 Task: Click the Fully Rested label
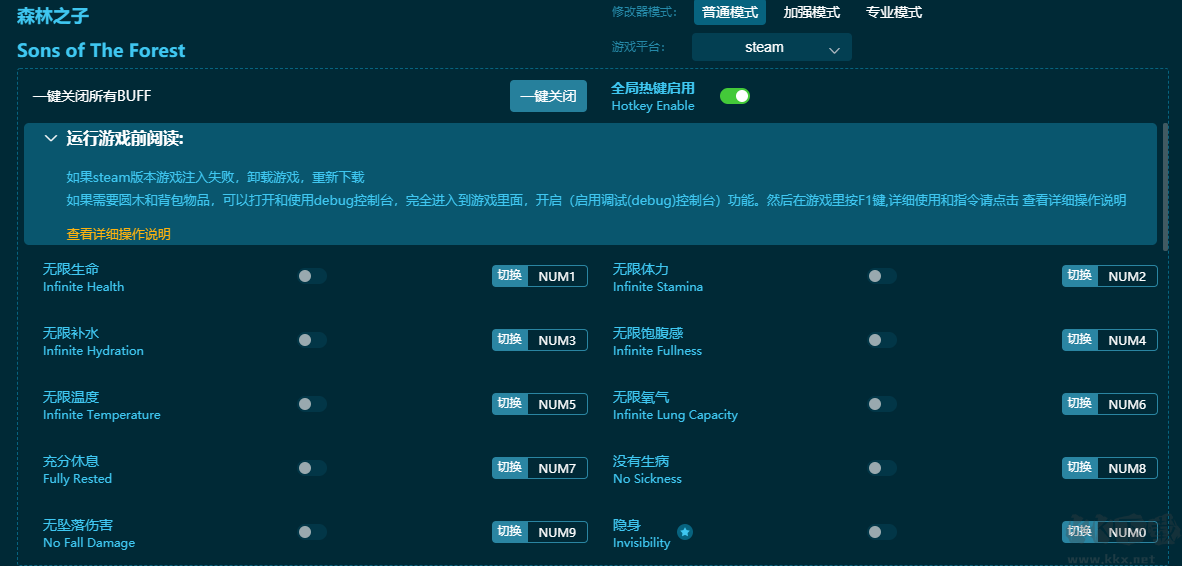click(77, 479)
